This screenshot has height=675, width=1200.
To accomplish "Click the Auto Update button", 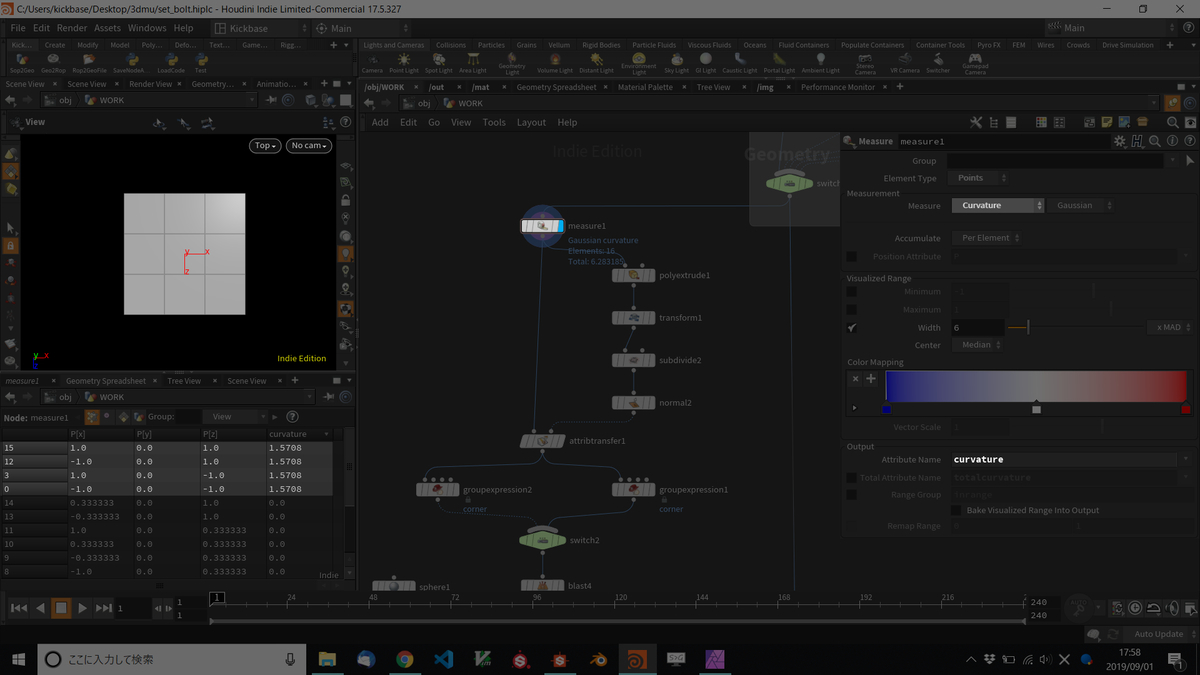I will [x=1159, y=634].
